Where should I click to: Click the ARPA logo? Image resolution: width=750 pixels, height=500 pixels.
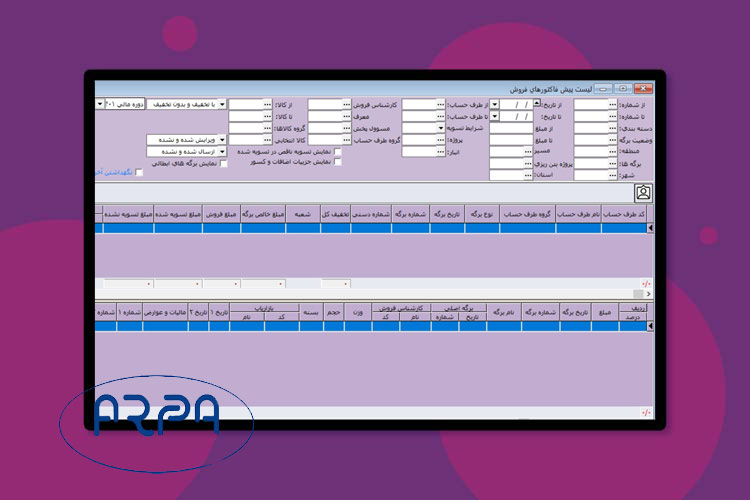point(157,415)
